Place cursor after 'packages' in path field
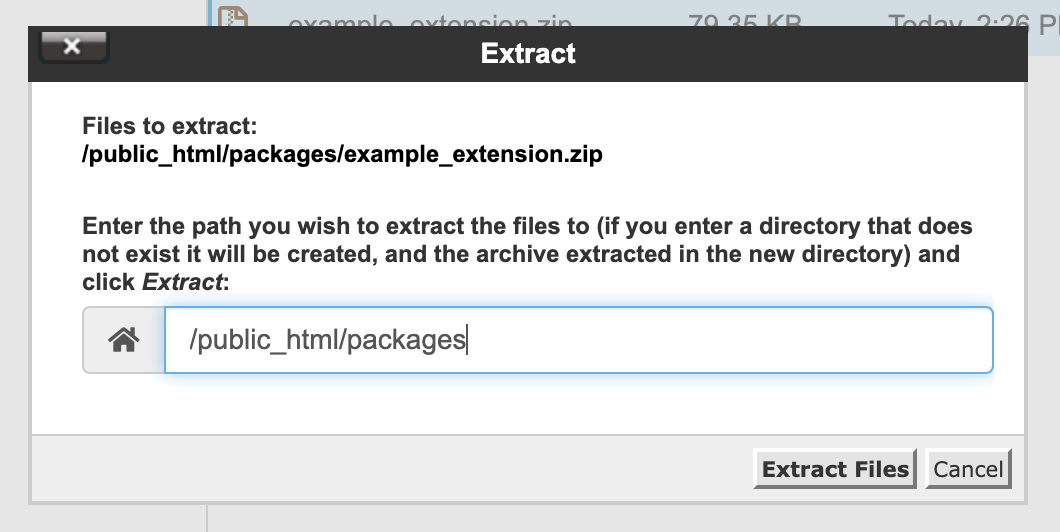 pyautogui.click(x=466, y=339)
